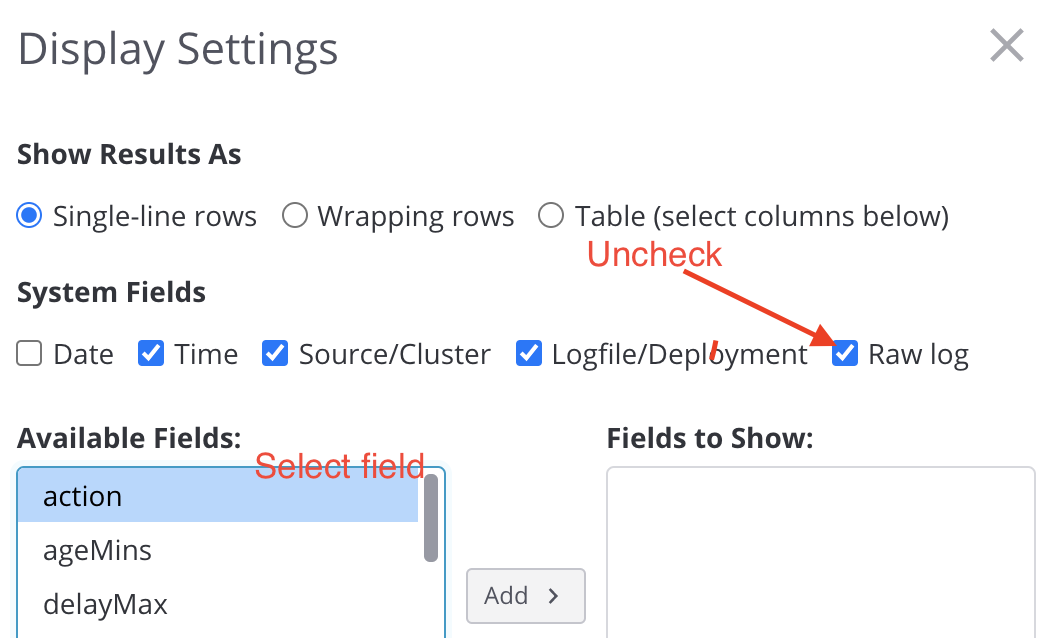Click the Raw log label text
Image resolution: width=1058 pixels, height=638 pixels.
[918, 355]
